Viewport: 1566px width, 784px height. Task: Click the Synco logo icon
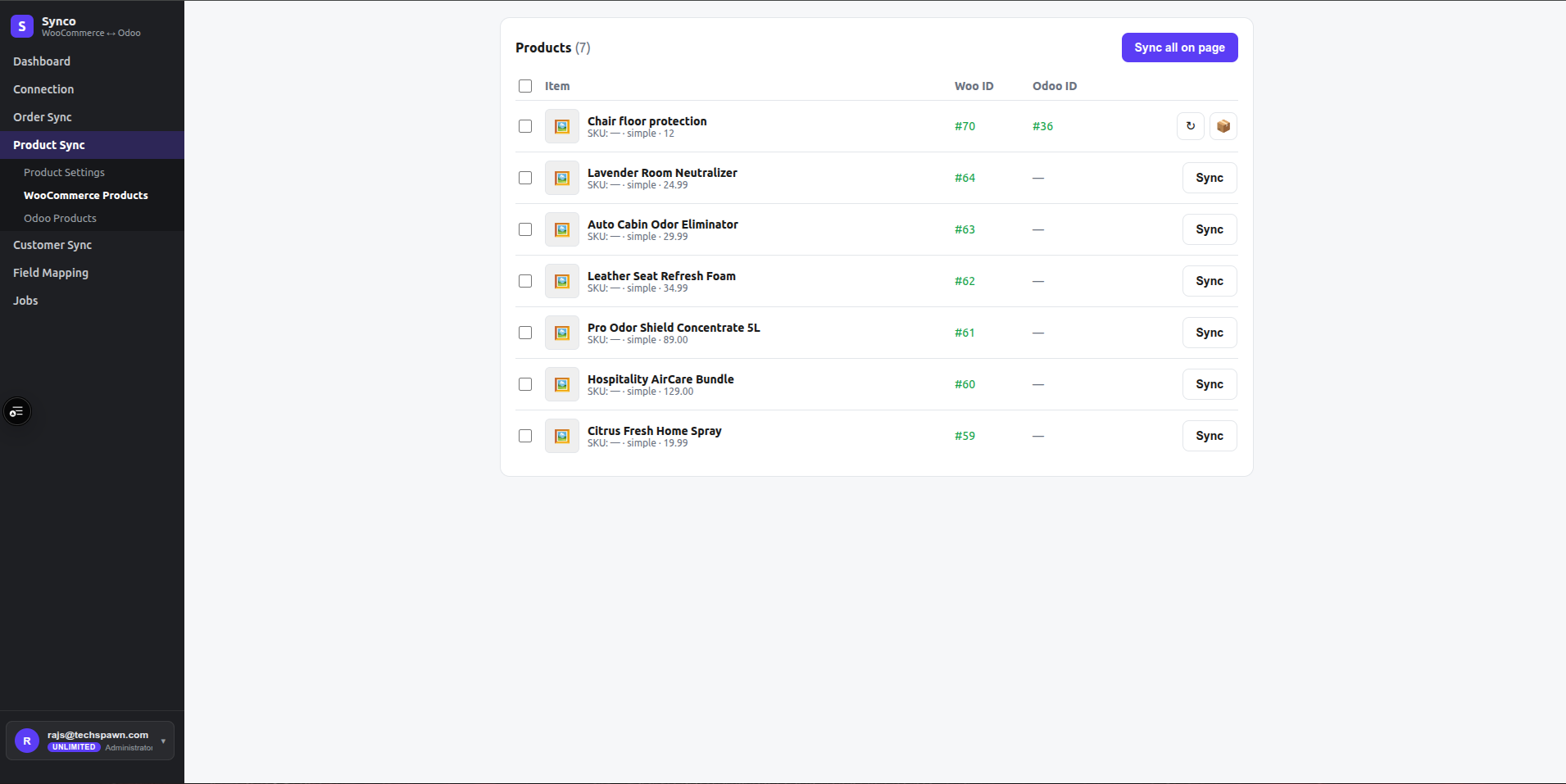click(x=22, y=26)
